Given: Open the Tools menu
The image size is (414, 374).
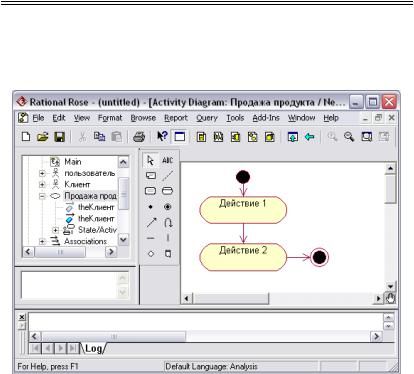Looking at the screenshot, I should [x=235, y=118].
